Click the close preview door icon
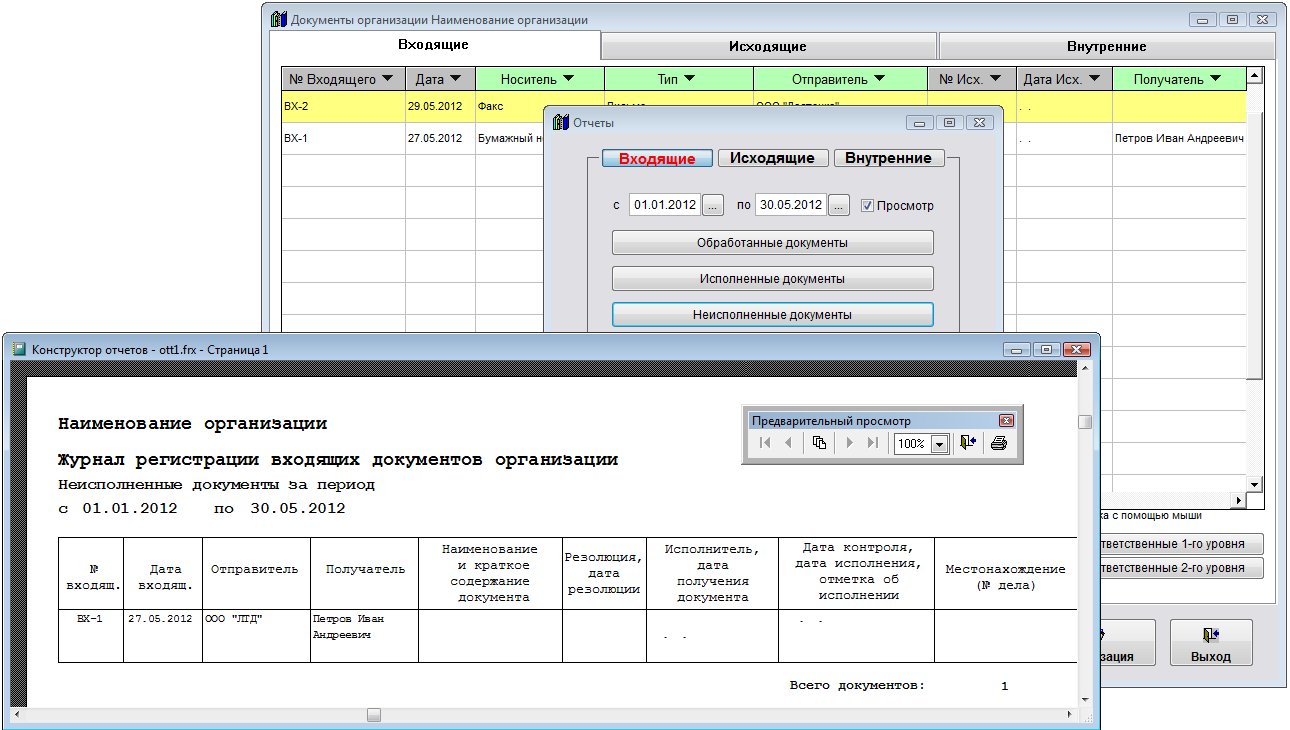 (x=967, y=443)
